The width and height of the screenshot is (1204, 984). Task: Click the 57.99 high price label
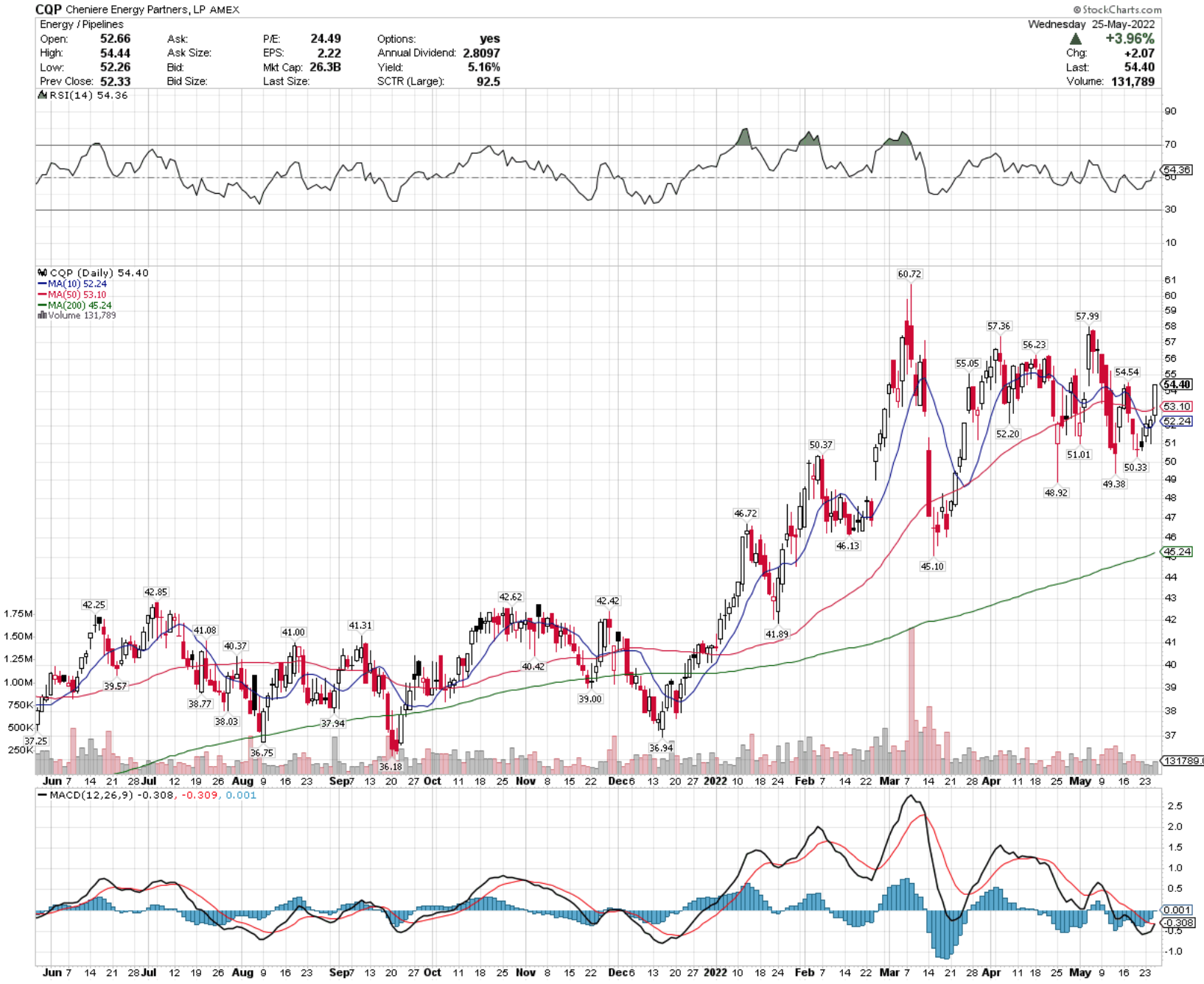(x=1087, y=316)
